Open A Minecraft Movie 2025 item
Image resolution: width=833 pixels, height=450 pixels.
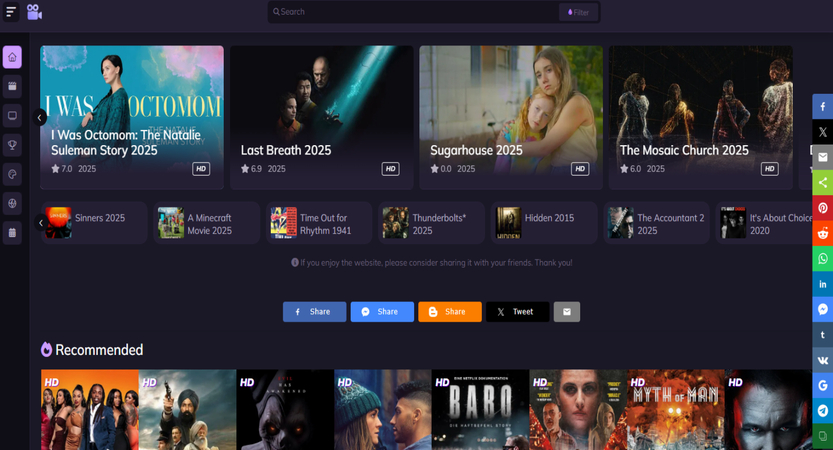(x=207, y=223)
